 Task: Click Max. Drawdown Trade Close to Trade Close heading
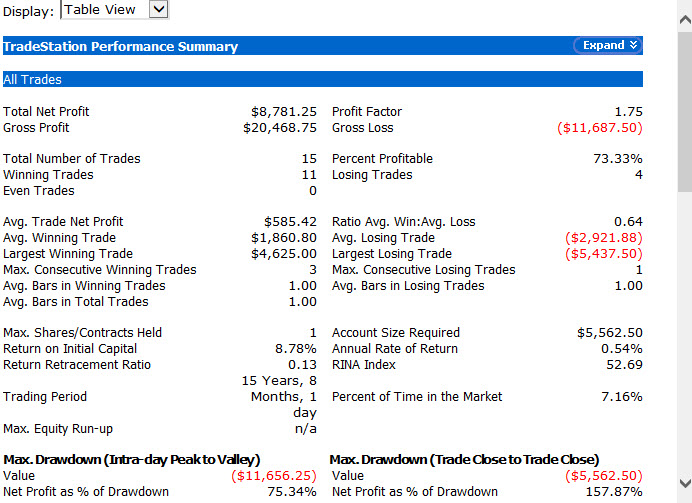464,460
